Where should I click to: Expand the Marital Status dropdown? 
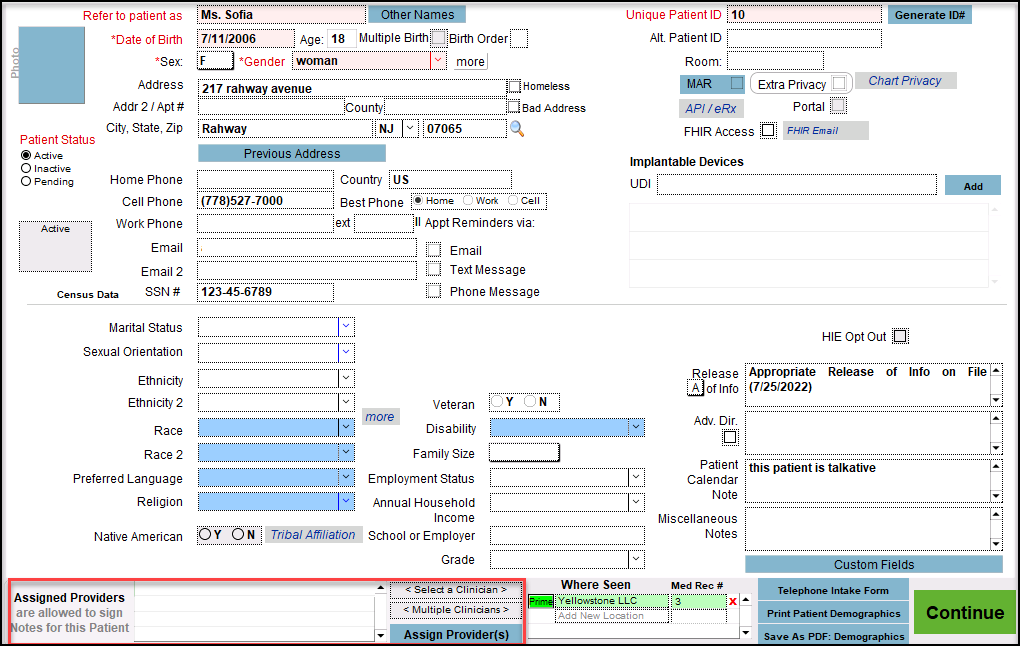(346, 327)
